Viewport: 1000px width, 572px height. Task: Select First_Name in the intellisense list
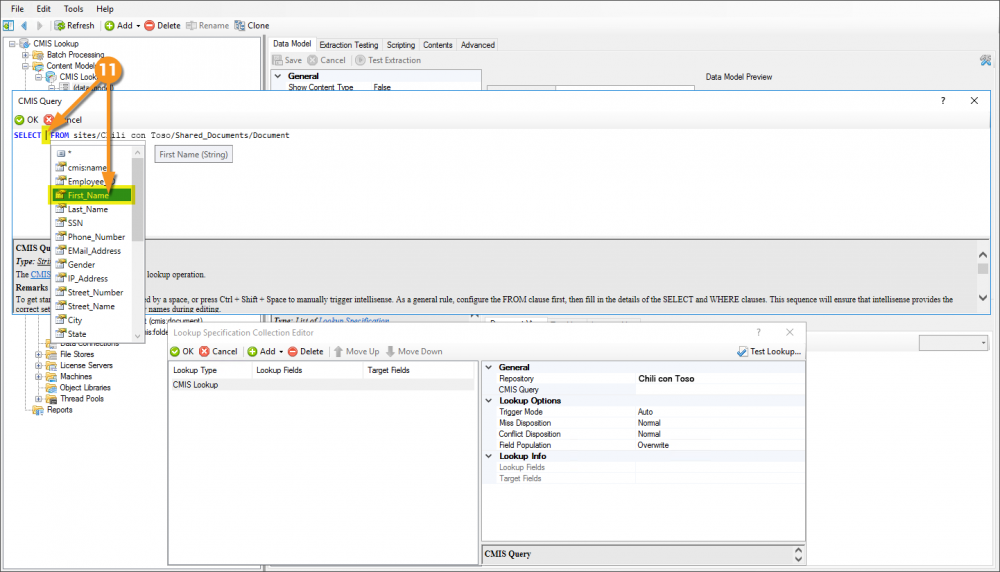tap(92, 195)
